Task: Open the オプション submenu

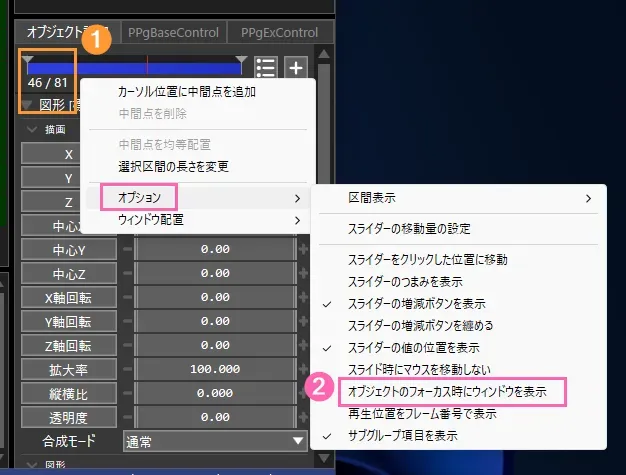Action: tap(198, 198)
